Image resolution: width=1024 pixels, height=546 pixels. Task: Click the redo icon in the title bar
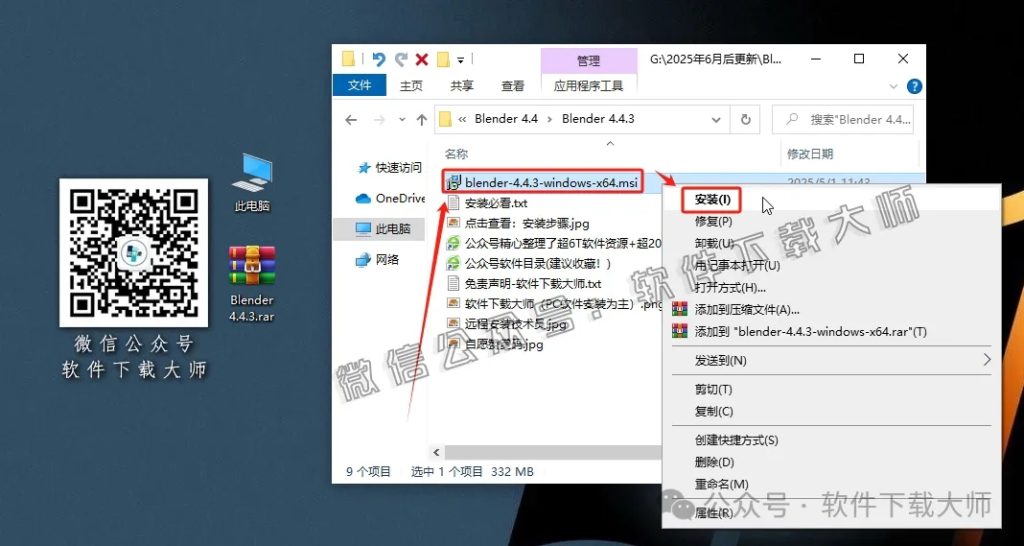click(400, 59)
